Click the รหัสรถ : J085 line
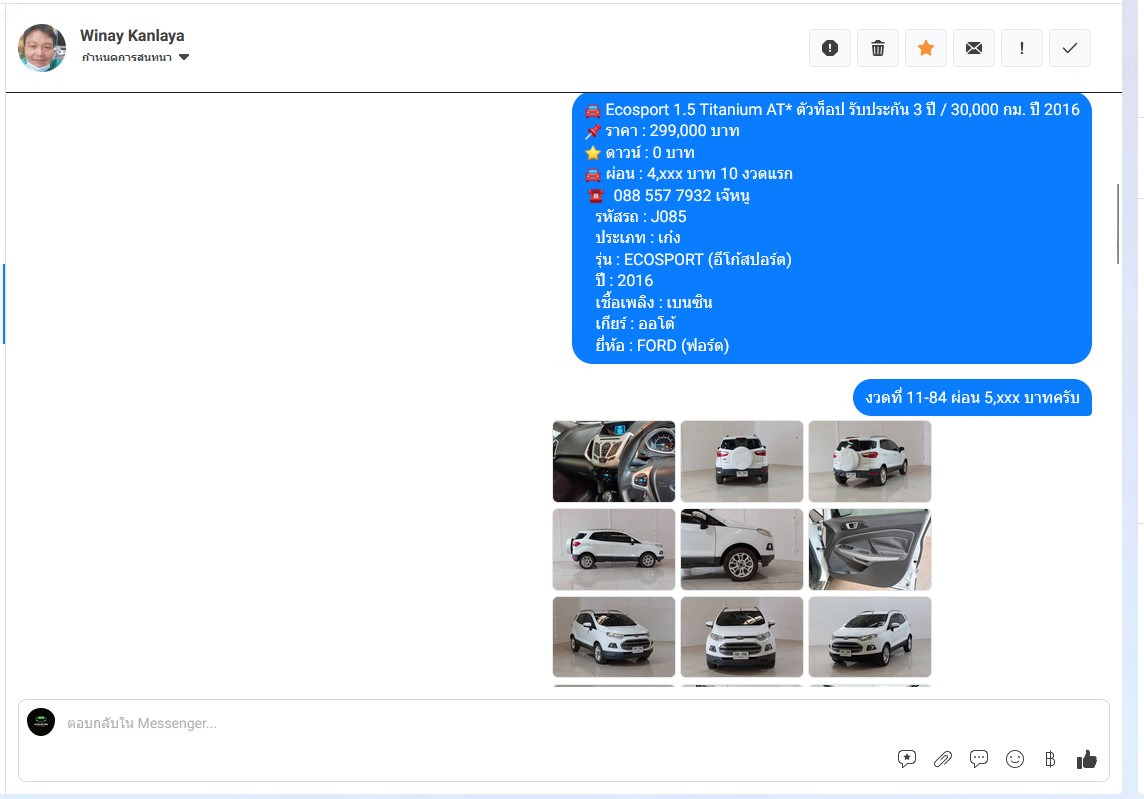Image resolution: width=1144 pixels, height=799 pixels. click(641, 217)
